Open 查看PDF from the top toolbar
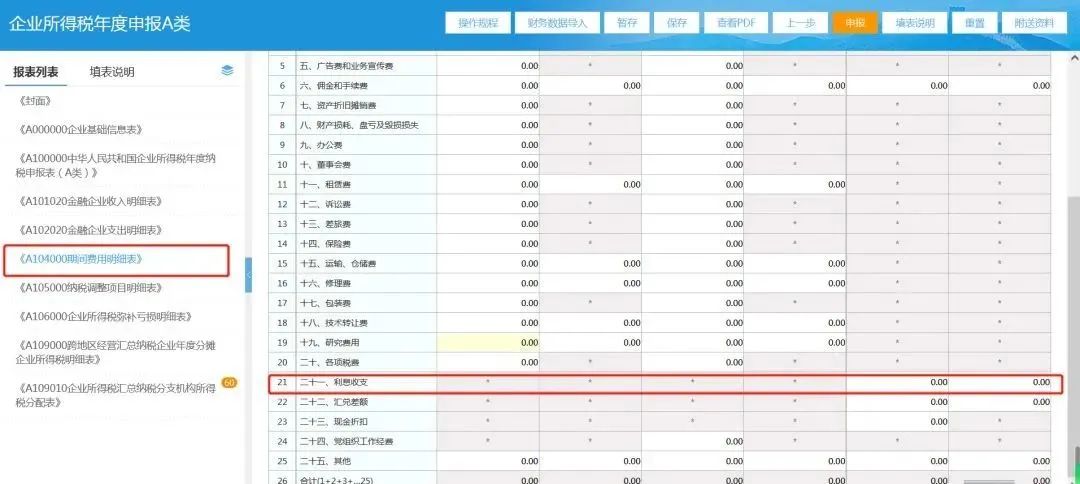Viewport: 1080px width, 484px height. (736, 23)
